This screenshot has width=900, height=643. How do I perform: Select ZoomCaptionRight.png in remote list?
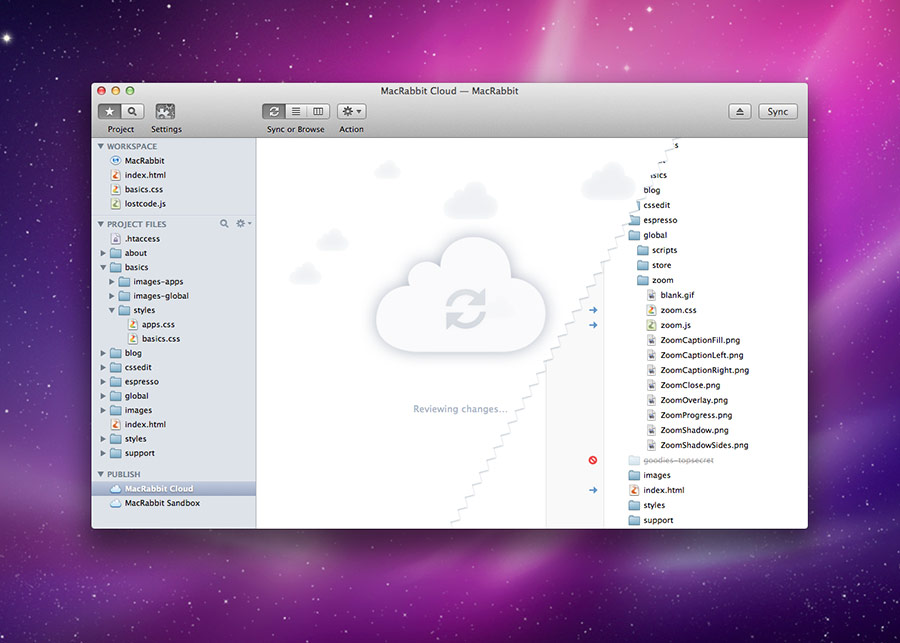click(x=698, y=370)
